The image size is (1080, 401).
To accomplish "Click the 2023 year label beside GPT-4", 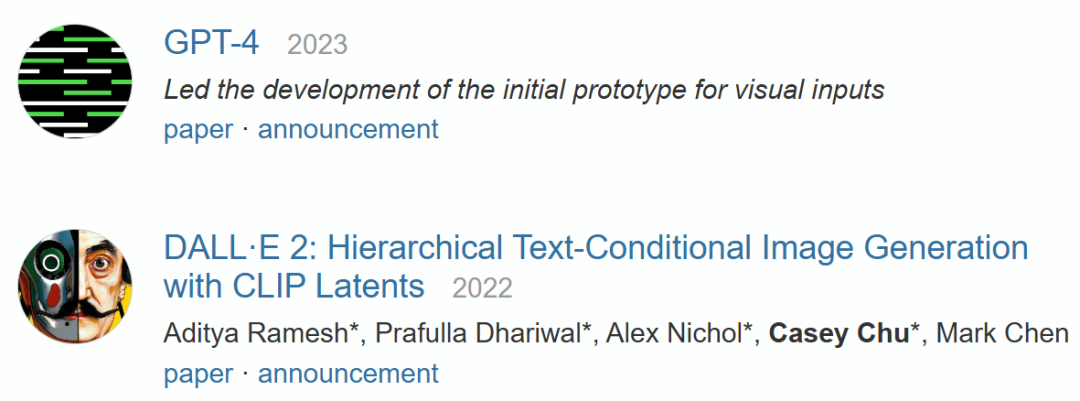I will (318, 45).
